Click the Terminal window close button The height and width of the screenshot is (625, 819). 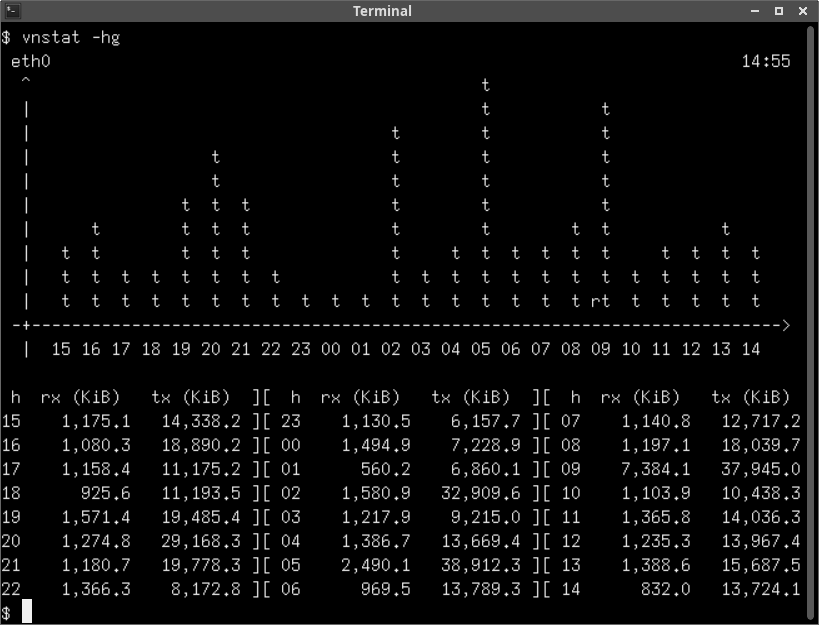801,11
